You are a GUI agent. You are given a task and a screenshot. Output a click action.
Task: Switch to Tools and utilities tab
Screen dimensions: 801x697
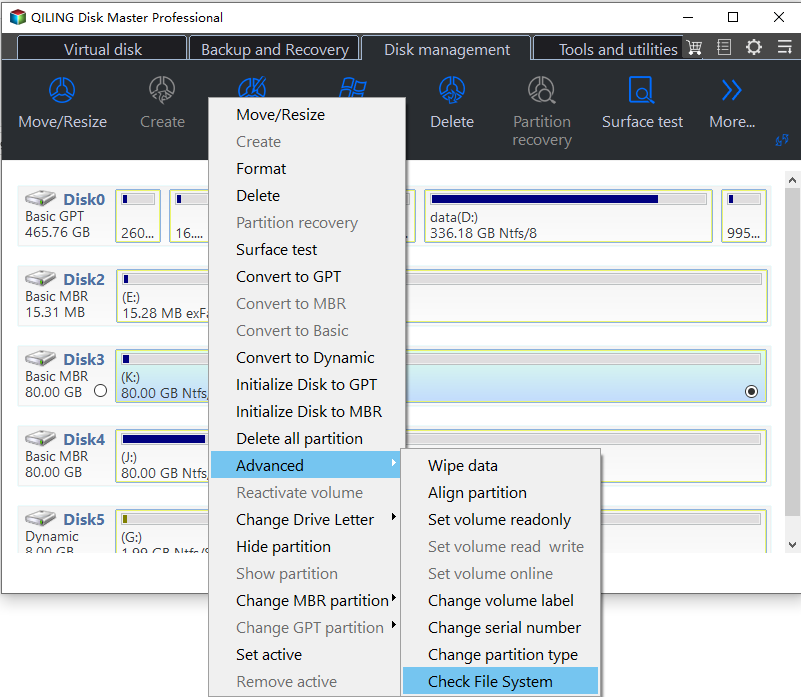608,49
